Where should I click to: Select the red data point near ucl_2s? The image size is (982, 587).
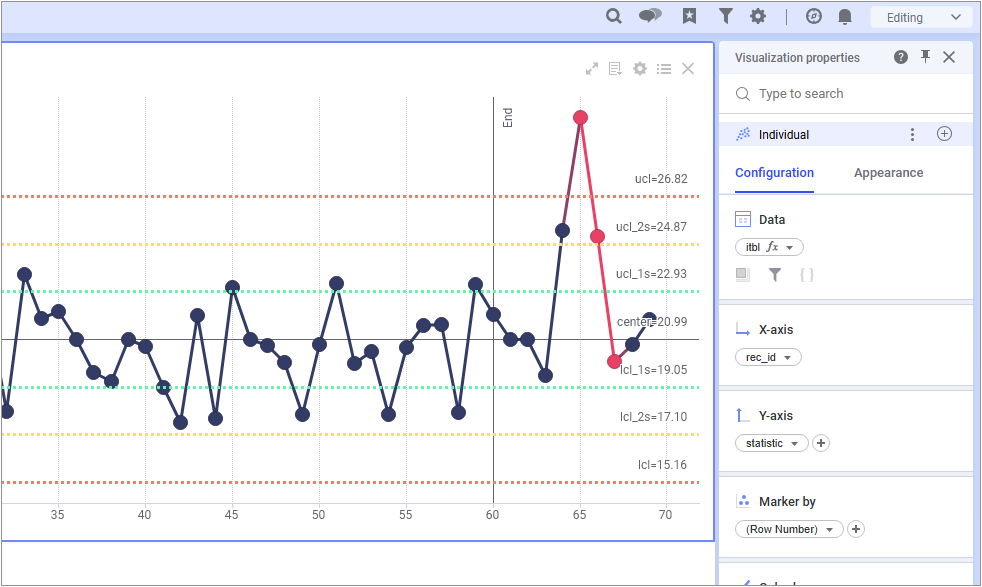pyautogui.click(x=597, y=236)
